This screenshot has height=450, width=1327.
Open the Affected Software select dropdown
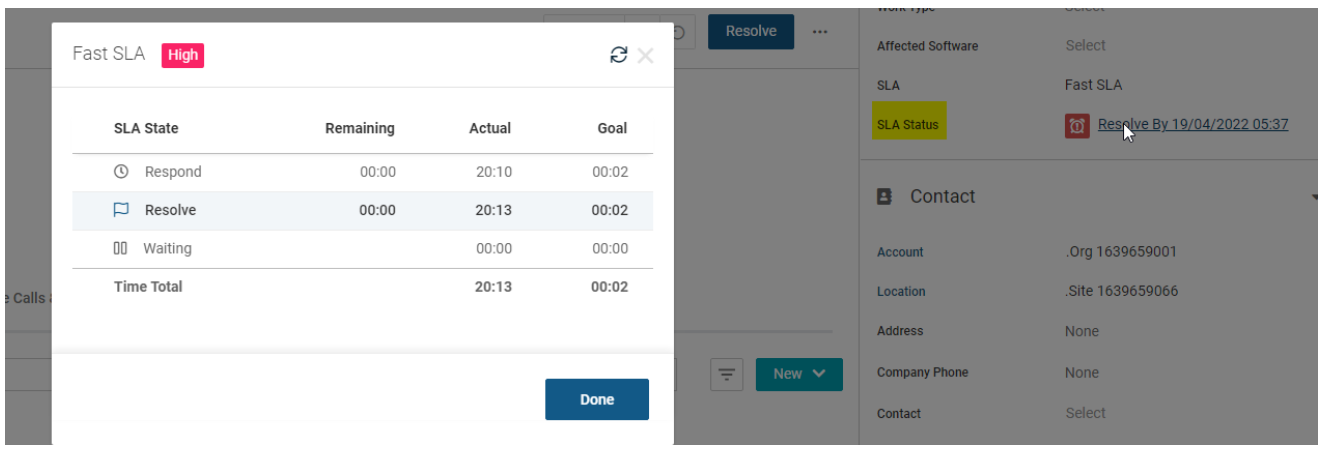1085,45
